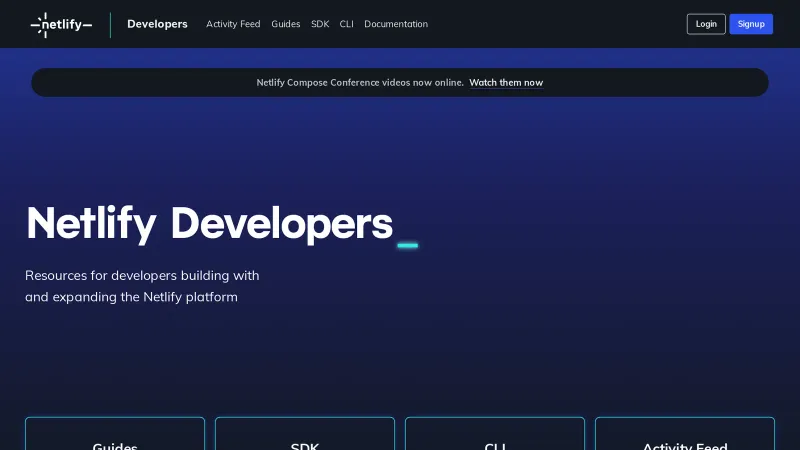This screenshot has height=450, width=800.
Task: Click the "Netlify Developers" main heading
Action: [209, 223]
